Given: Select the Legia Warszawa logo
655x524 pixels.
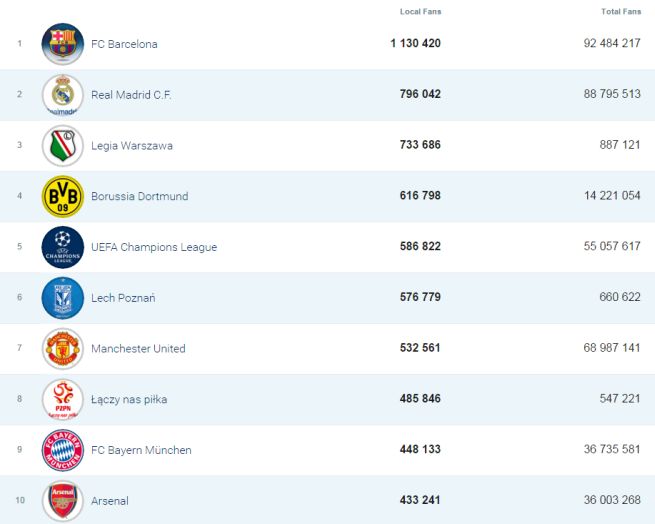Looking at the screenshot, I should point(63,146).
